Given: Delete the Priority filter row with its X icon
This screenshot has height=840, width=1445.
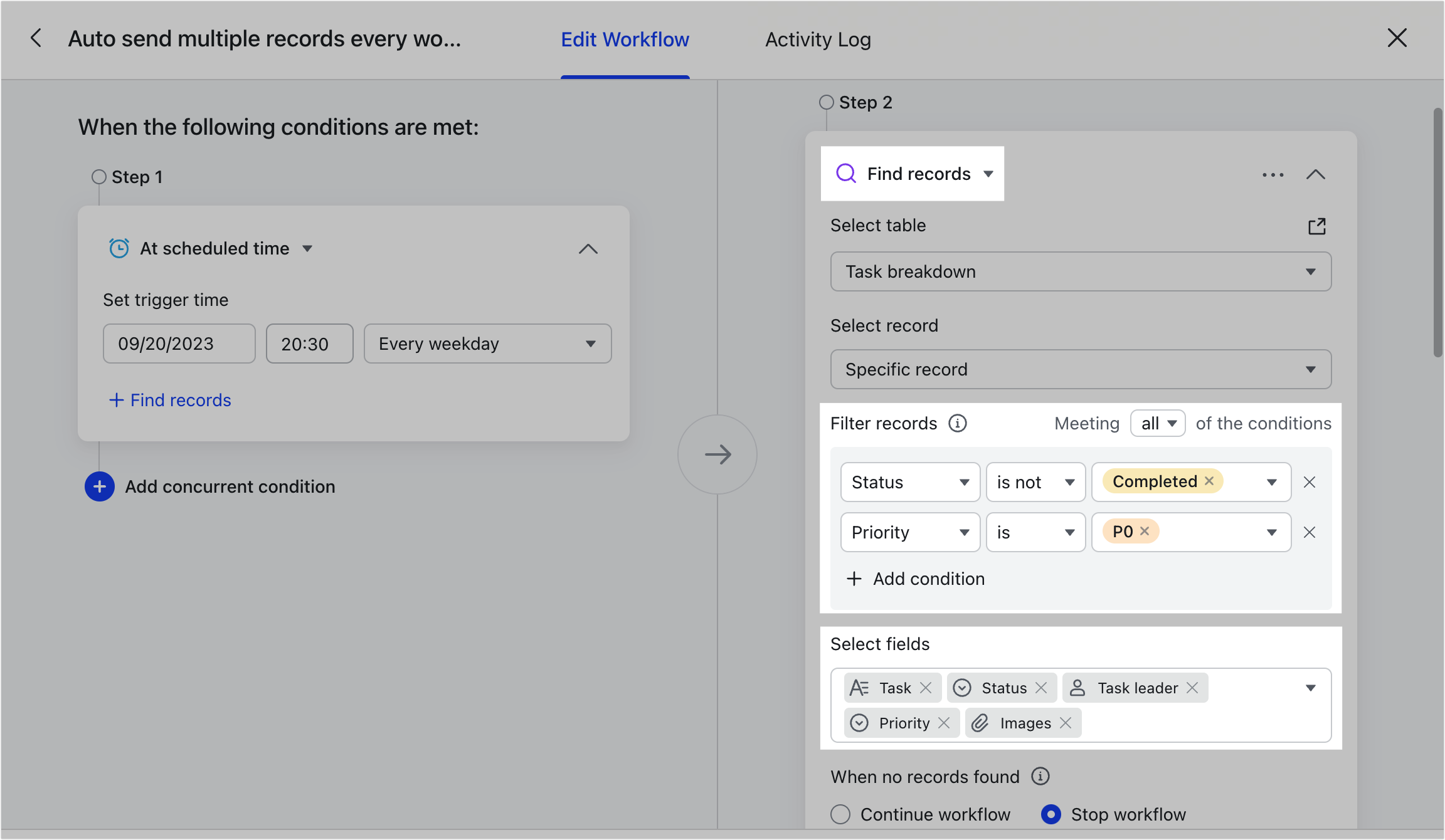Looking at the screenshot, I should click(1310, 532).
